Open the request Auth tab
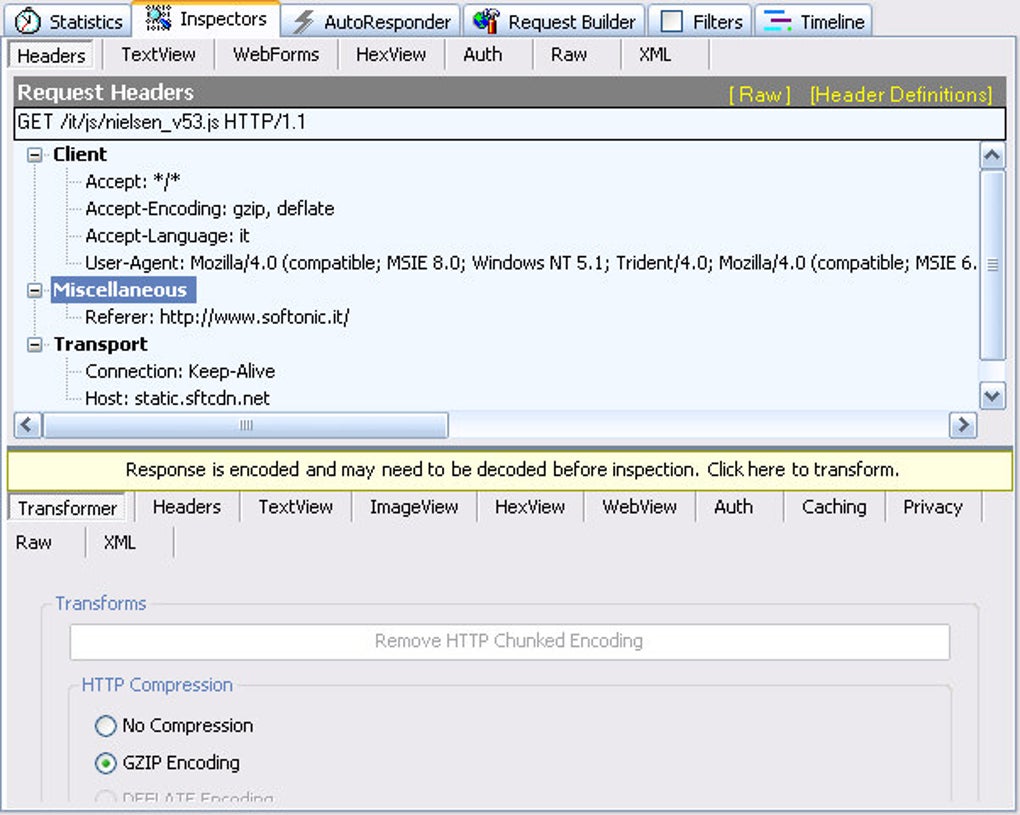This screenshot has height=815, width=1020. 483,55
